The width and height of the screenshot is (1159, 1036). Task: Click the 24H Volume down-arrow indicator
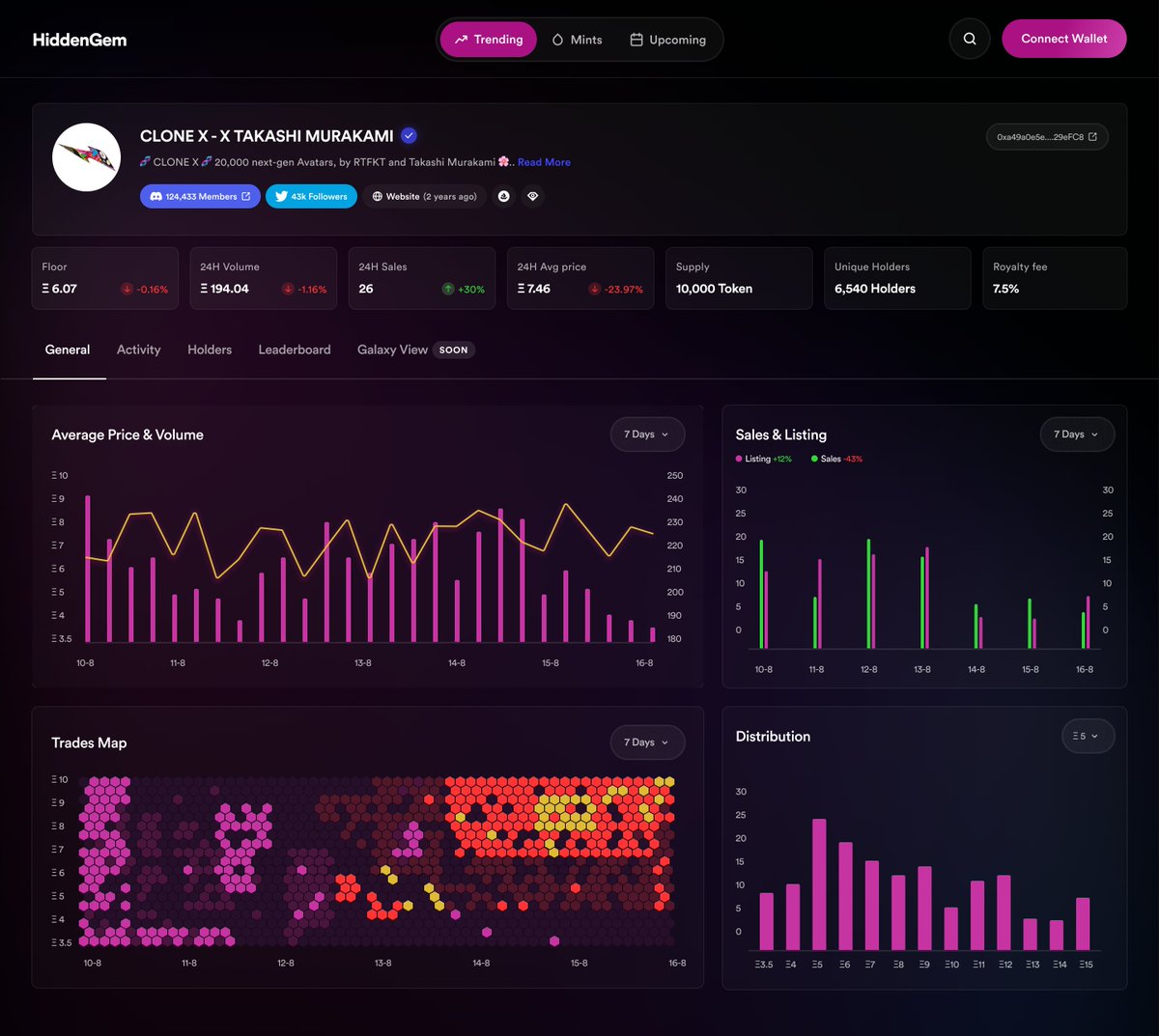click(288, 289)
